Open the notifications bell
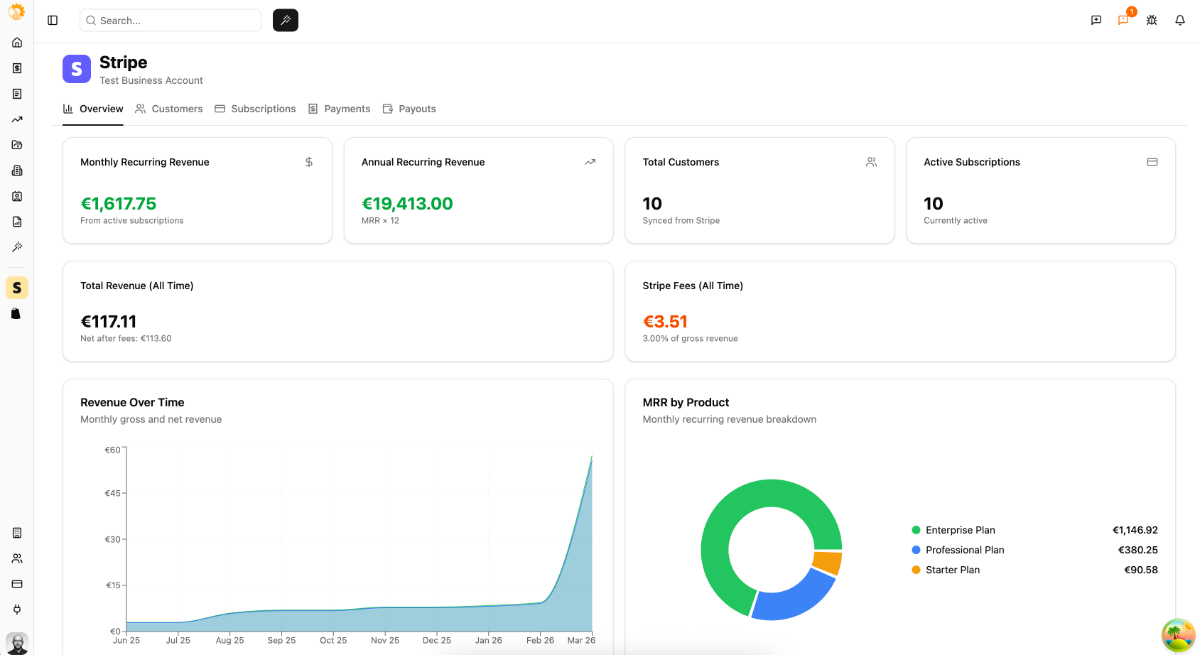The width and height of the screenshot is (1200, 655). [1179, 20]
